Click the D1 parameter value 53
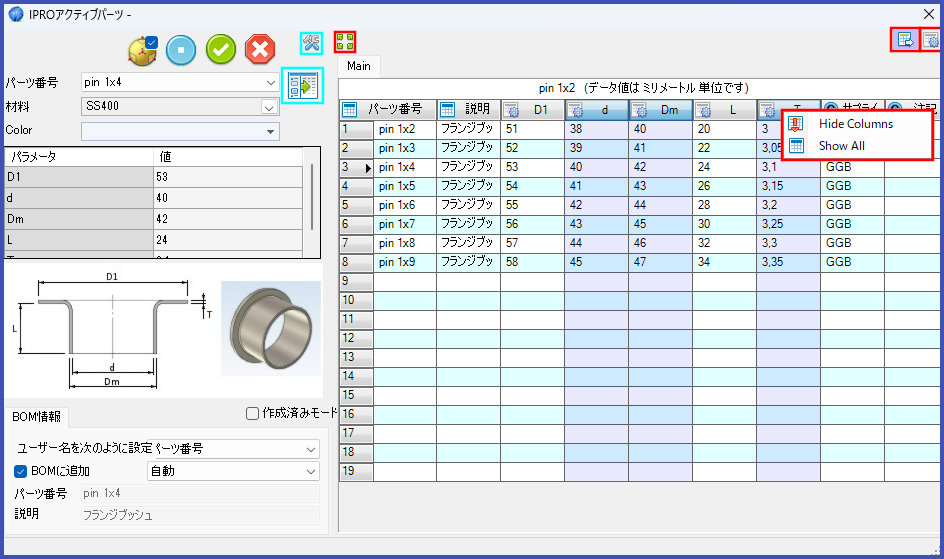Screen dimensions: 944x559 [x=228, y=177]
